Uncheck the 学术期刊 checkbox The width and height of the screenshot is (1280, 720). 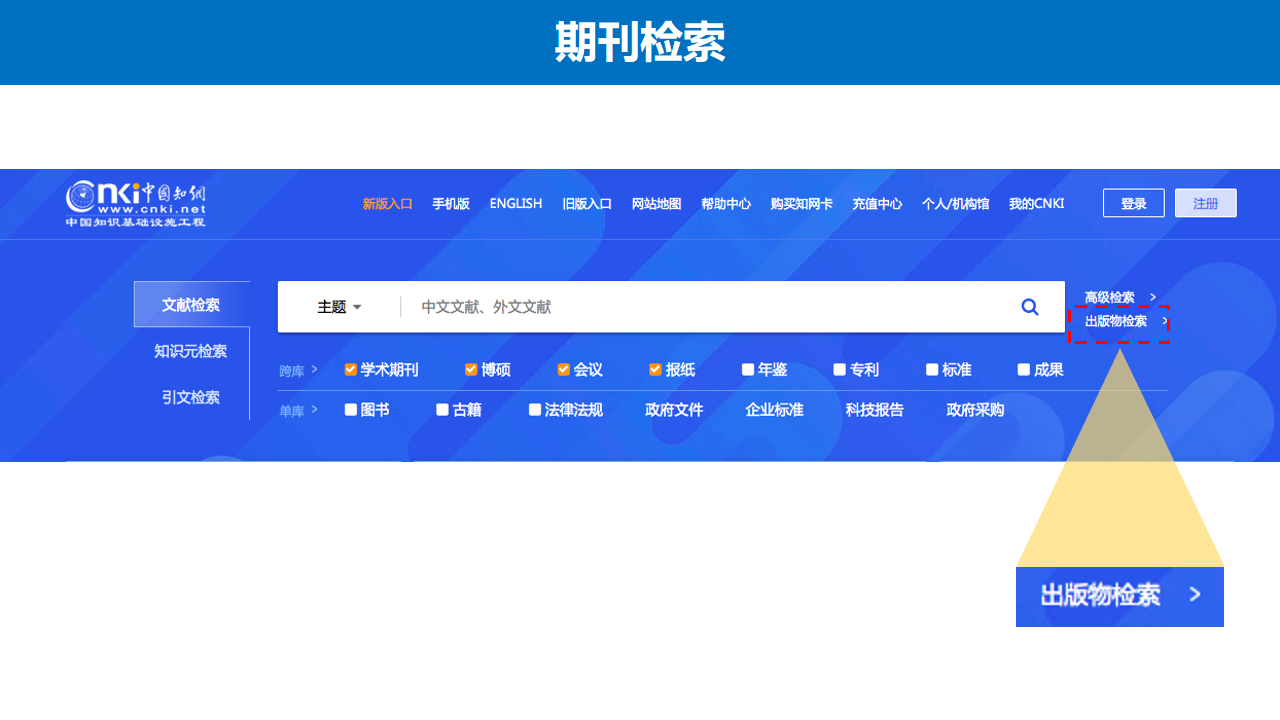pos(351,370)
